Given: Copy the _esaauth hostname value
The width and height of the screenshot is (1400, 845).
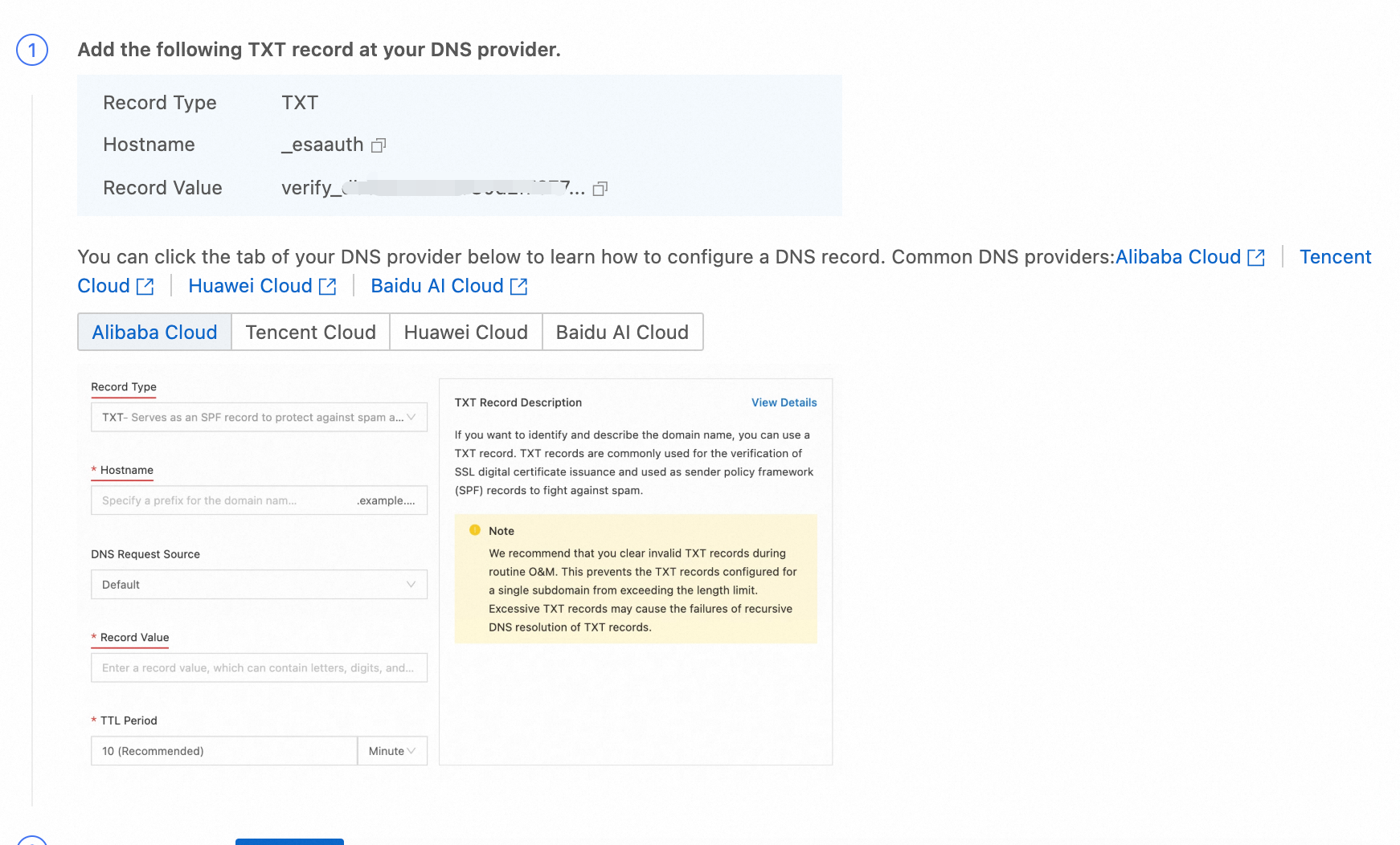Looking at the screenshot, I should point(379,145).
